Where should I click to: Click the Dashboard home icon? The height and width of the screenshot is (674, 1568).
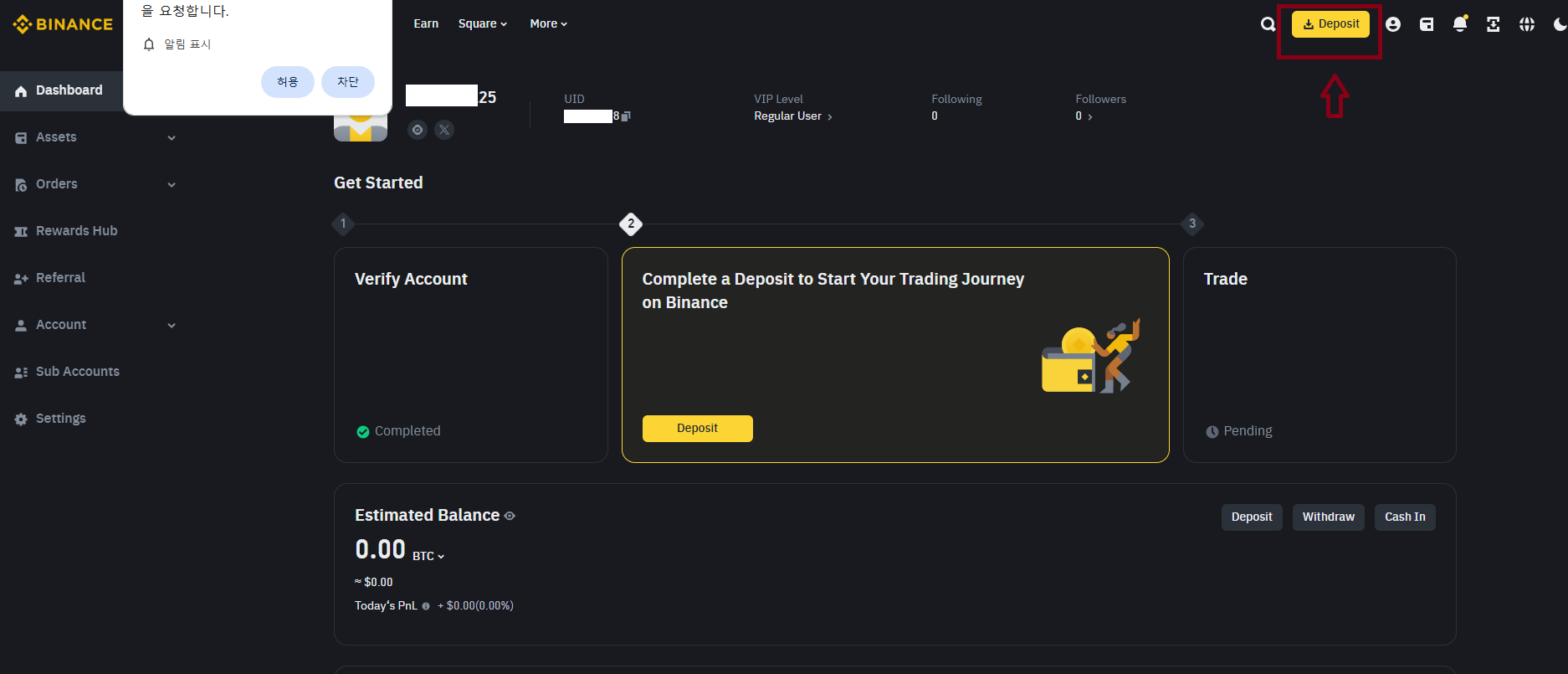21,91
